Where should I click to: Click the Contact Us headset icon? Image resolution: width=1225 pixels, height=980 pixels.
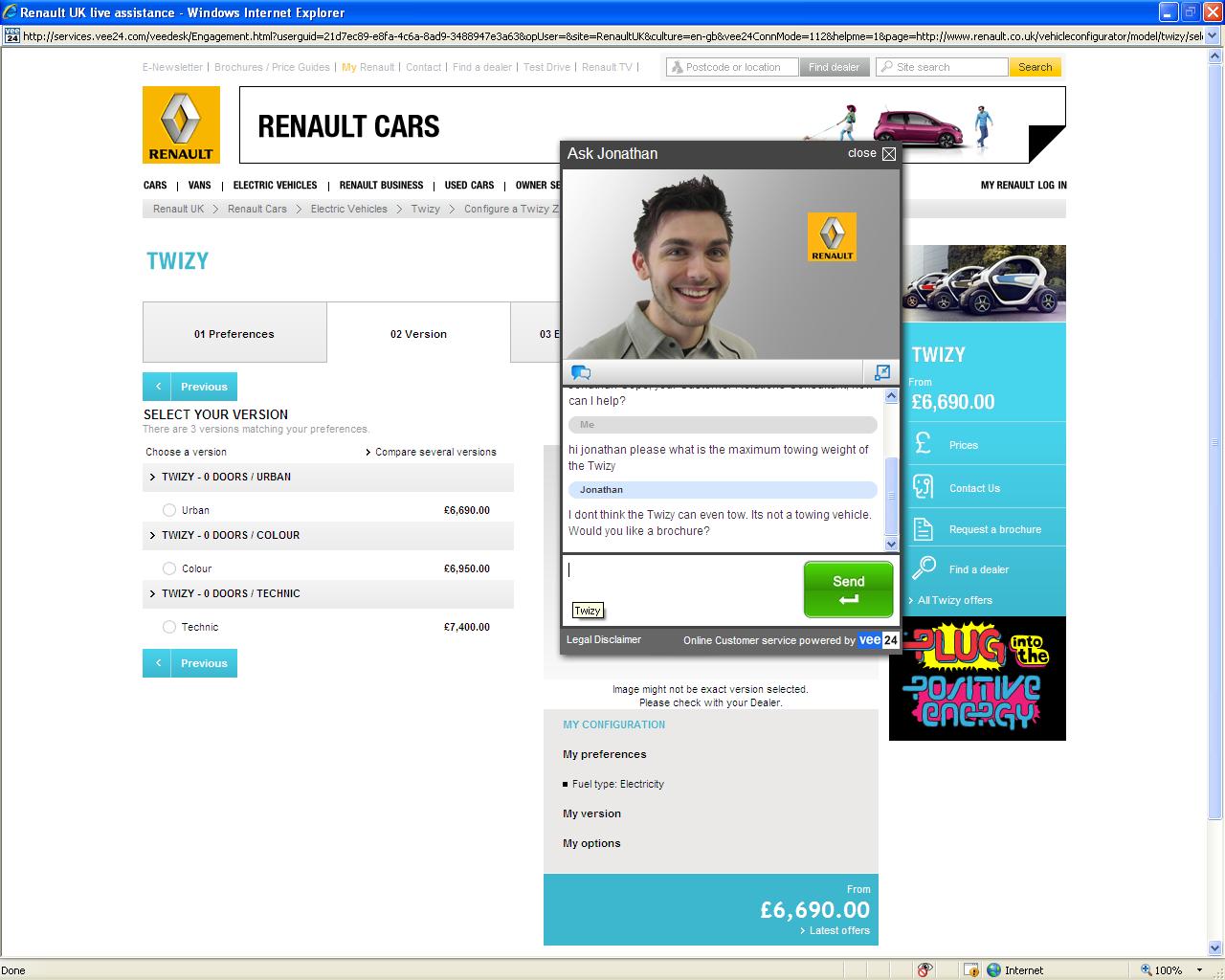coord(923,487)
